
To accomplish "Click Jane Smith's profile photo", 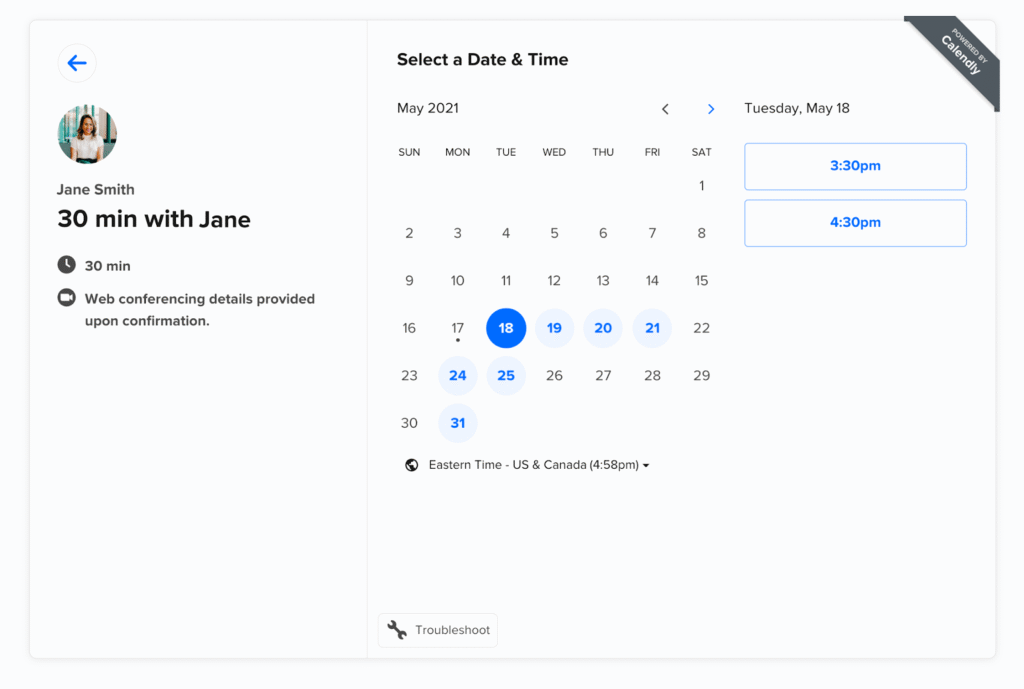I will click(x=87, y=134).
